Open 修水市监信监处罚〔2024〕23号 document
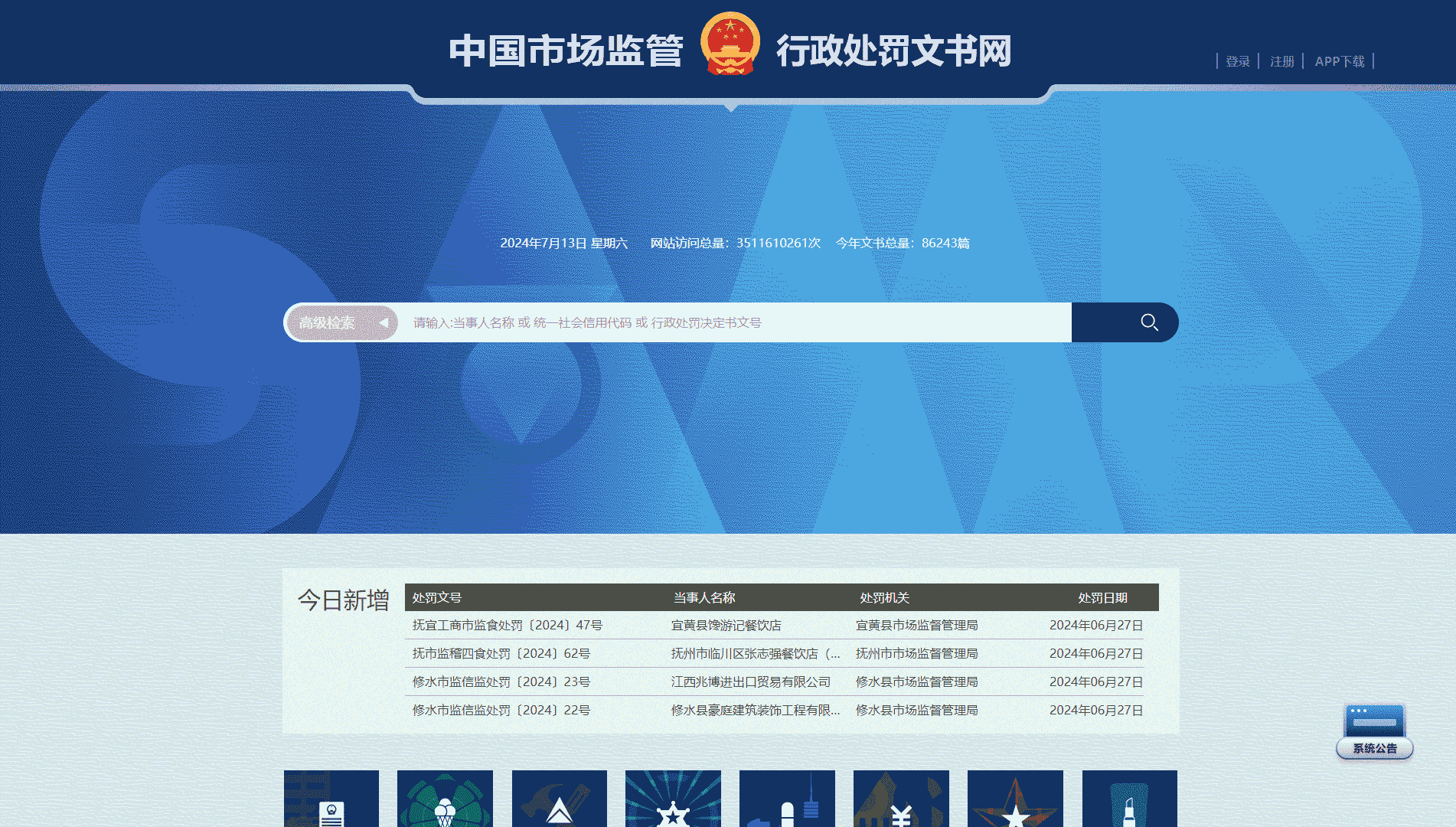Image resolution: width=1456 pixels, height=827 pixels. click(x=501, y=682)
